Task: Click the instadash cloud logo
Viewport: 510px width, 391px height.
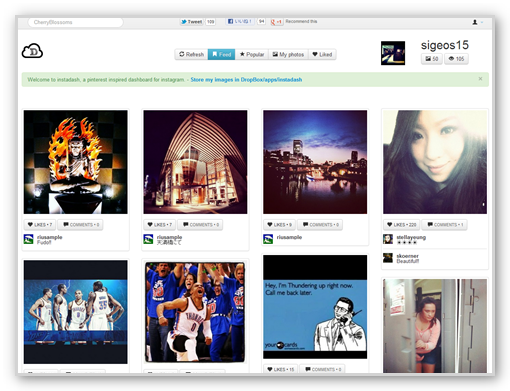Action: [32, 51]
